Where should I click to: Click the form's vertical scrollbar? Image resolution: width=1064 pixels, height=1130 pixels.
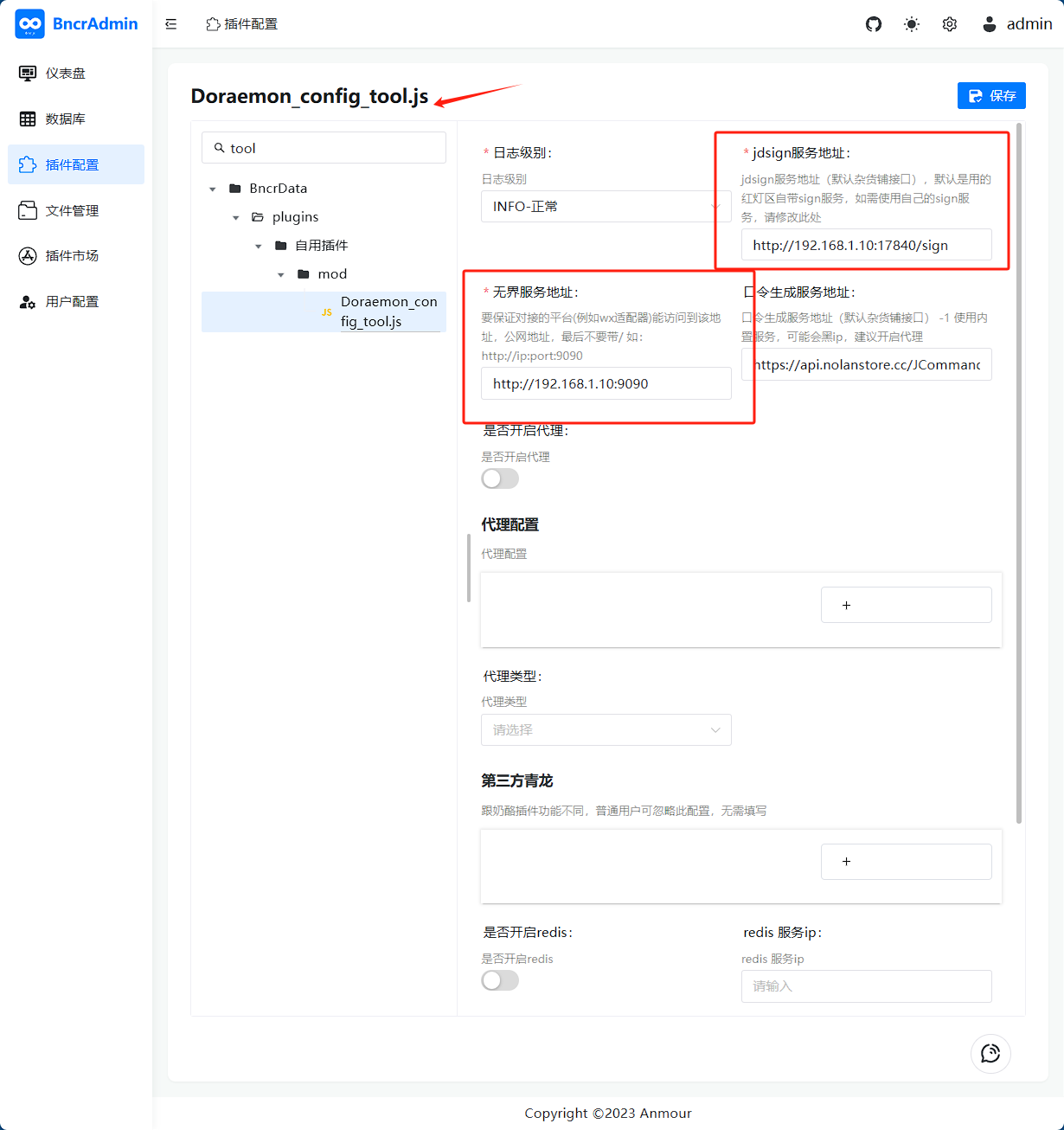click(1019, 472)
